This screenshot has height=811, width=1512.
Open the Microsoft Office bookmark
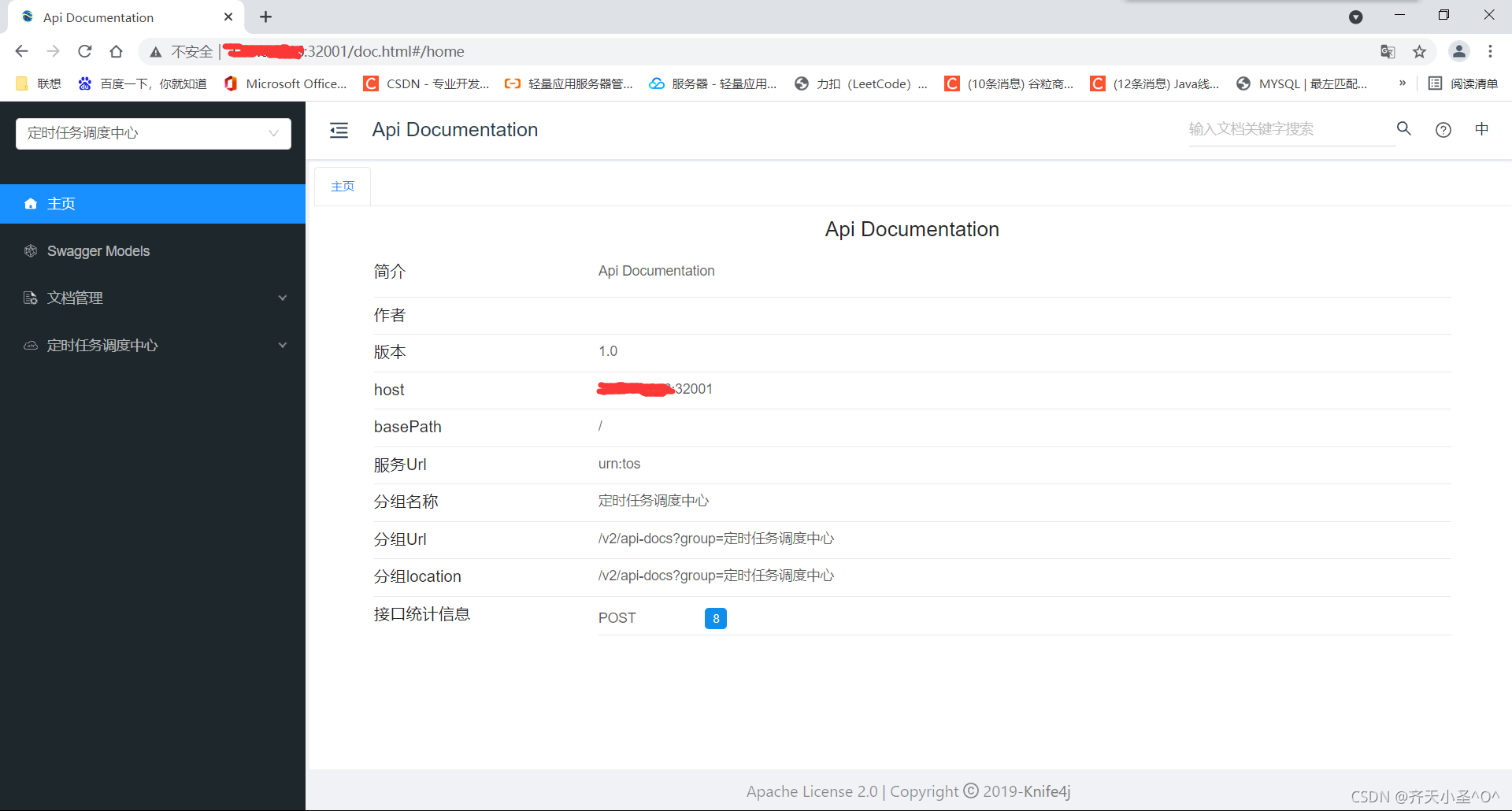285,83
